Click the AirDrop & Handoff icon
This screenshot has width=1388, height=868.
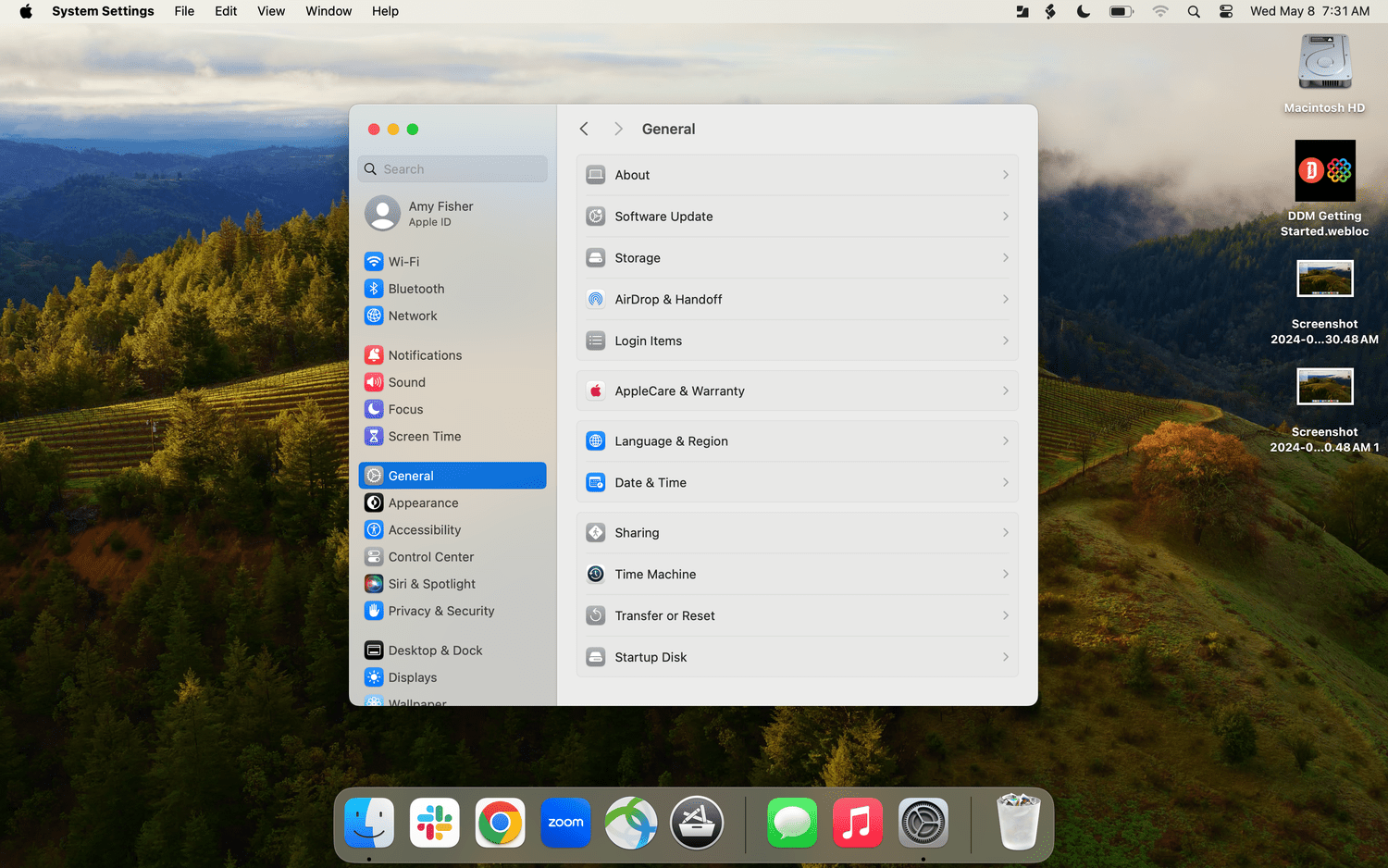click(x=596, y=300)
